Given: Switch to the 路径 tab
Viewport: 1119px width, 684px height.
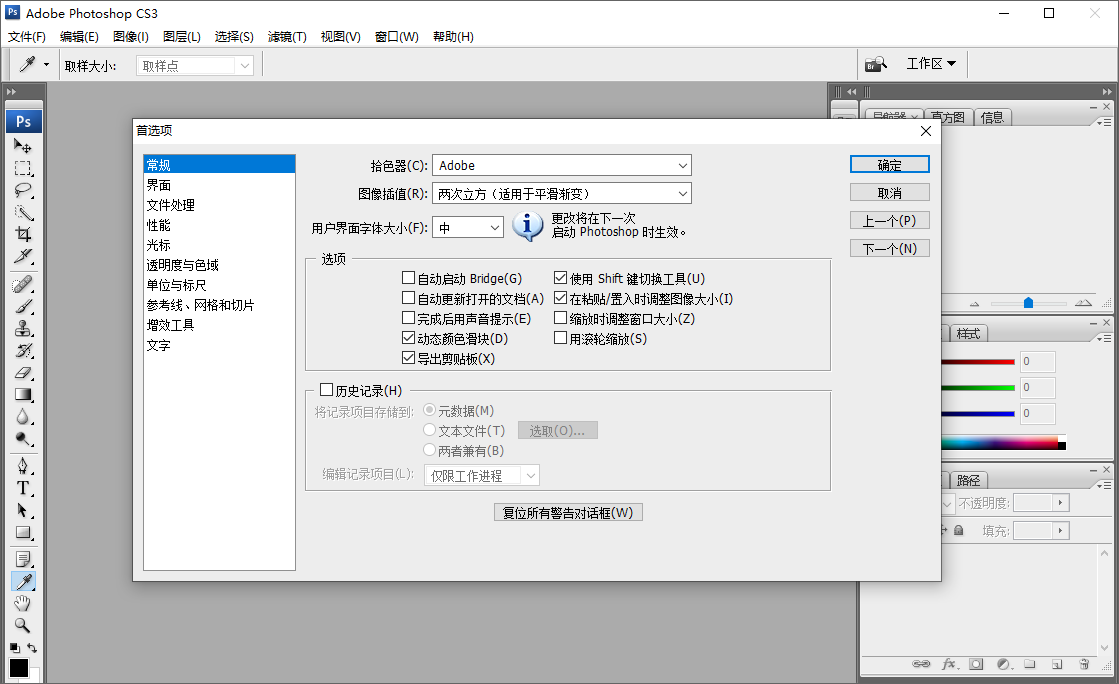Looking at the screenshot, I should tap(967, 479).
